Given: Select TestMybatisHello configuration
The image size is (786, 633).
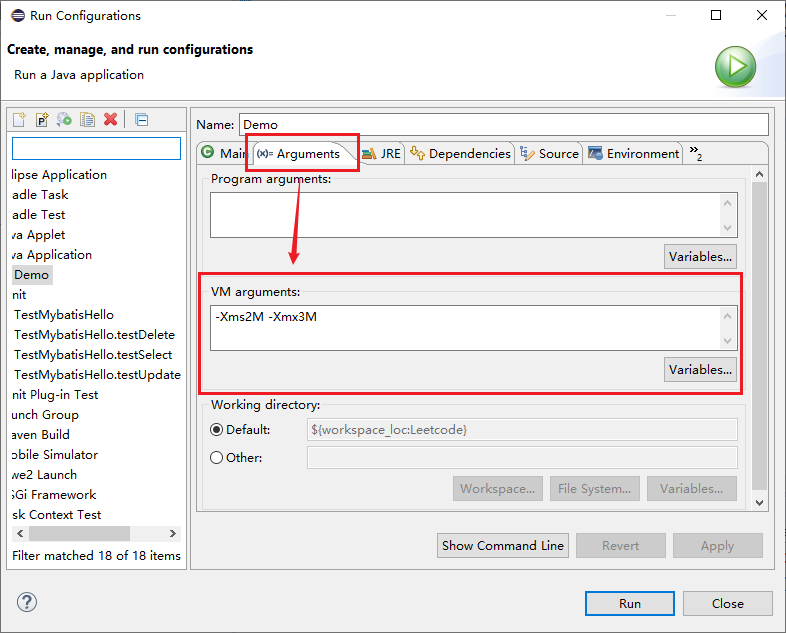Looking at the screenshot, I should coord(64,315).
